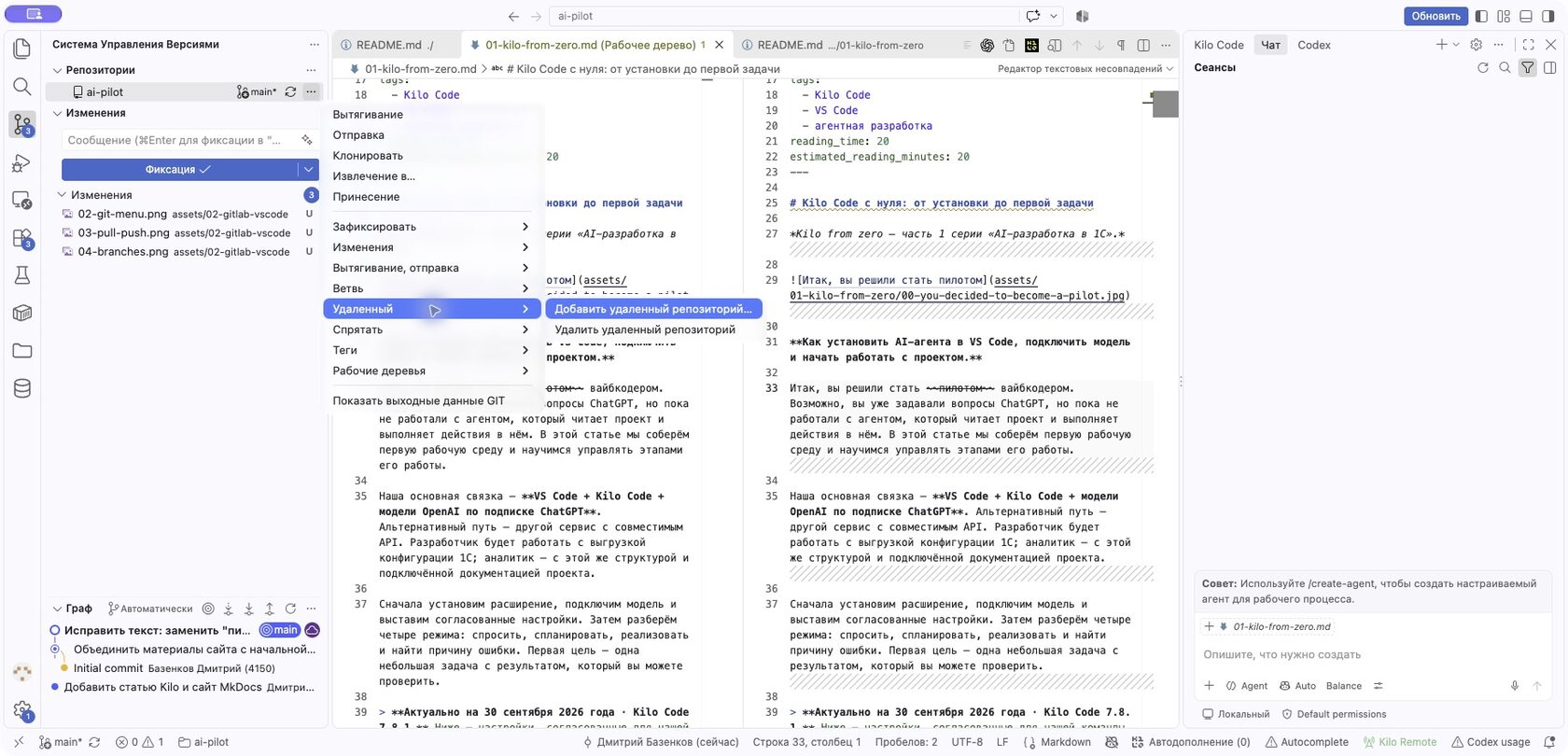This screenshot has height=756, width=1568.
Task: Open the database view in activity bar
Action: click(x=22, y=389)
